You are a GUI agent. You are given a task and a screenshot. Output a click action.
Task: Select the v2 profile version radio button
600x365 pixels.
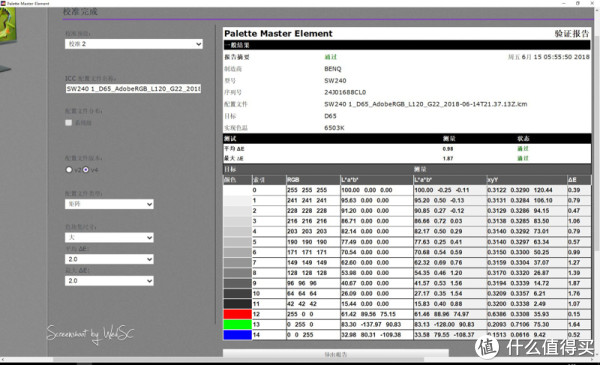point(69,169)
